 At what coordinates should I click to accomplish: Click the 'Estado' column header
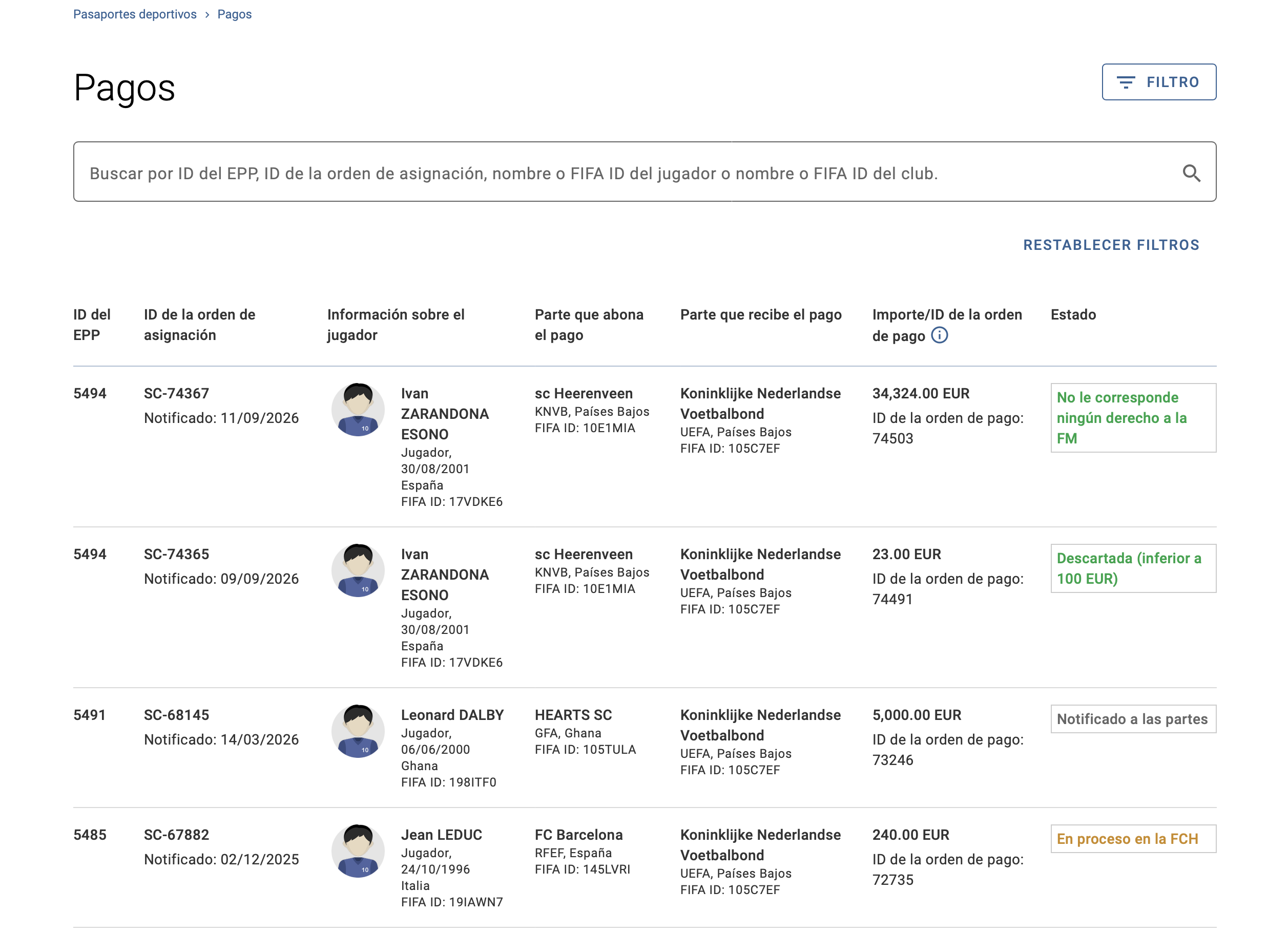click(1073, 315)
